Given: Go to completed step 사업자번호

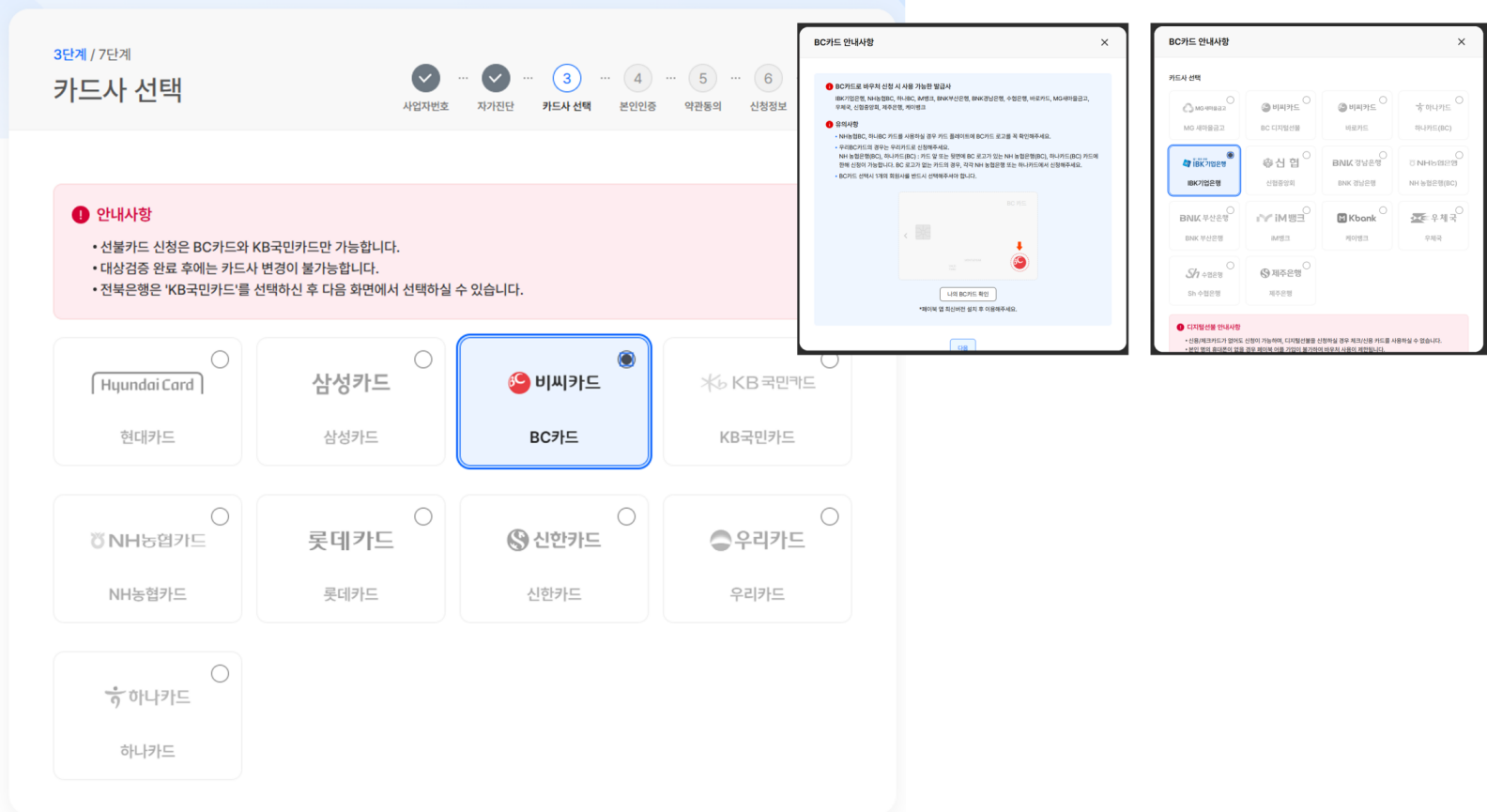Looking at the screenshot, I should coord(425,79).
